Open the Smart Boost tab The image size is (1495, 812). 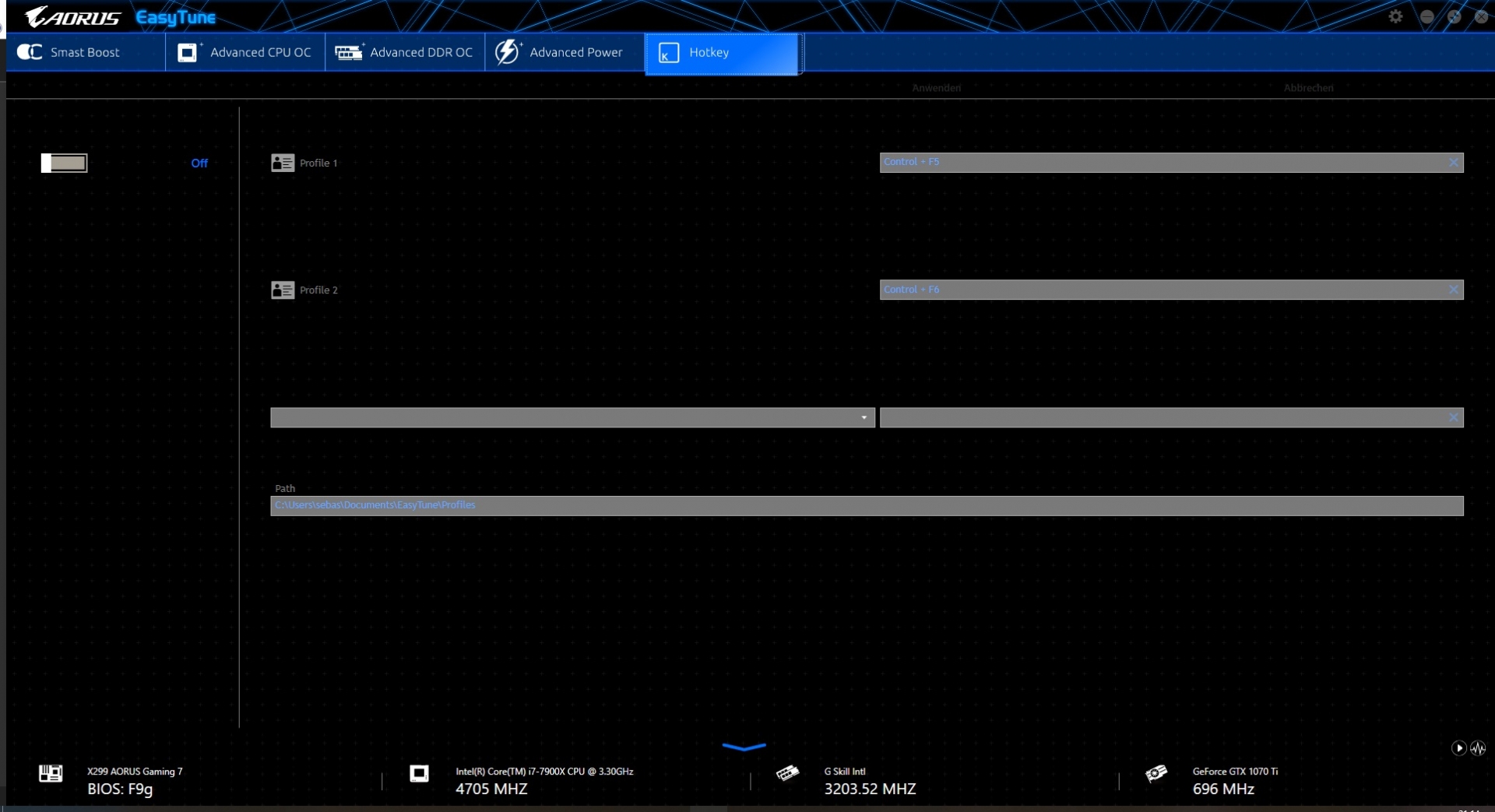[85, 52]
